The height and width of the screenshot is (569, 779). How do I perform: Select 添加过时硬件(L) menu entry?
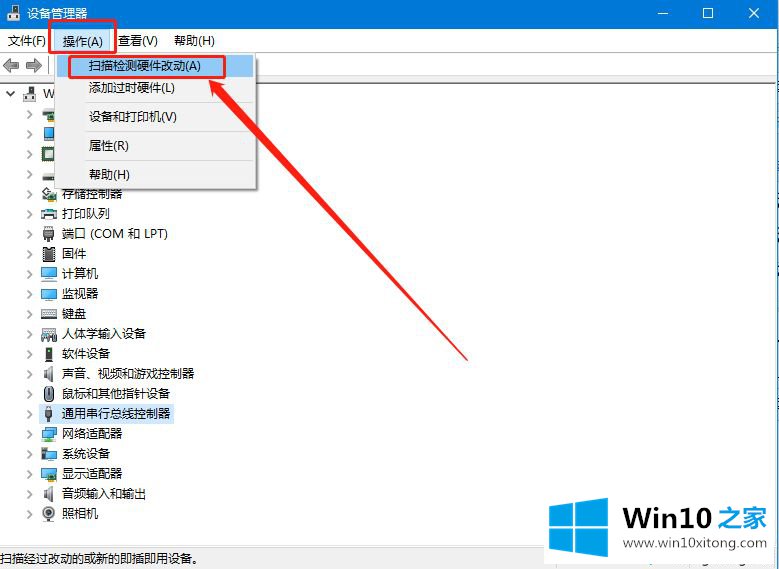click(x=131, y=88)
